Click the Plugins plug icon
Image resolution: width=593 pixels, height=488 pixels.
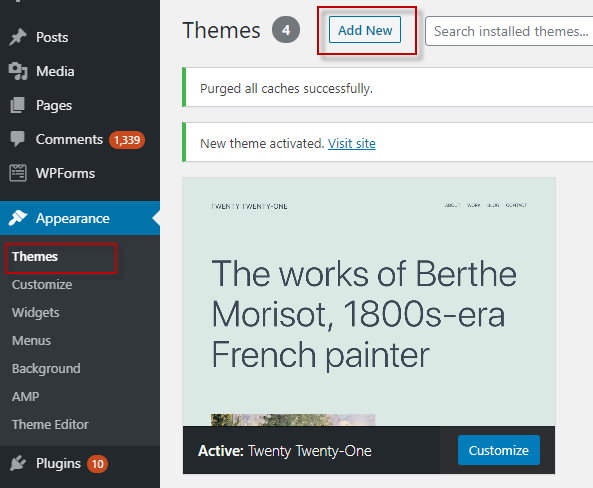tap(18, 463)
